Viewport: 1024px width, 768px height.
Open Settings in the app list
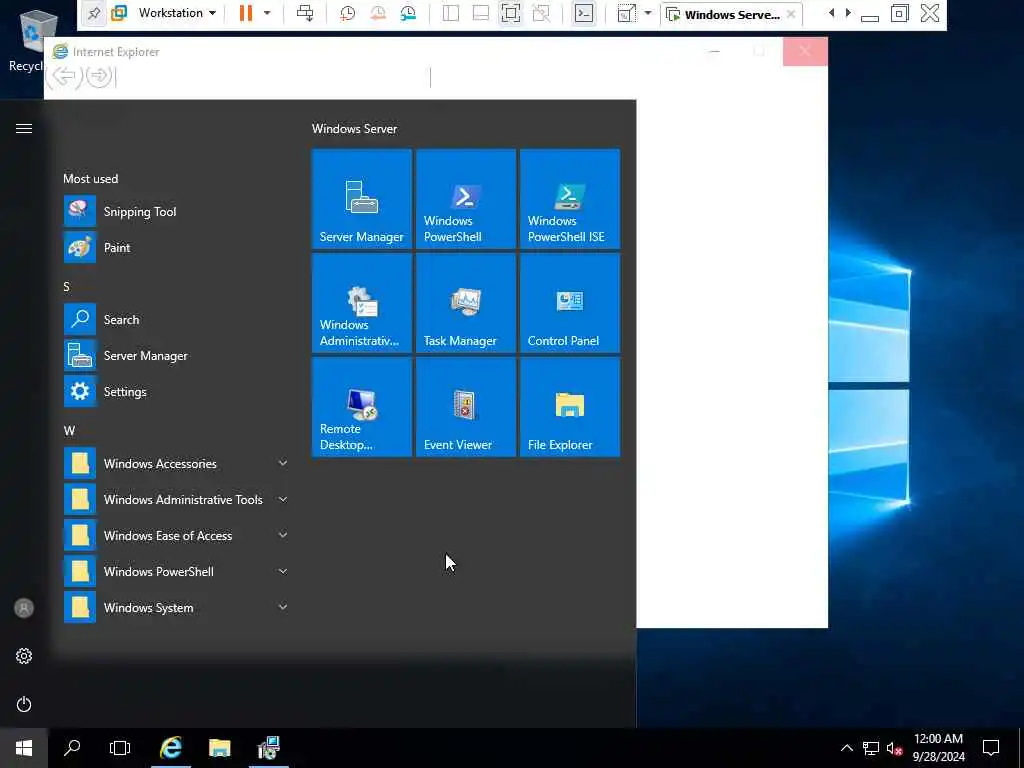click(x=176, y=391)
